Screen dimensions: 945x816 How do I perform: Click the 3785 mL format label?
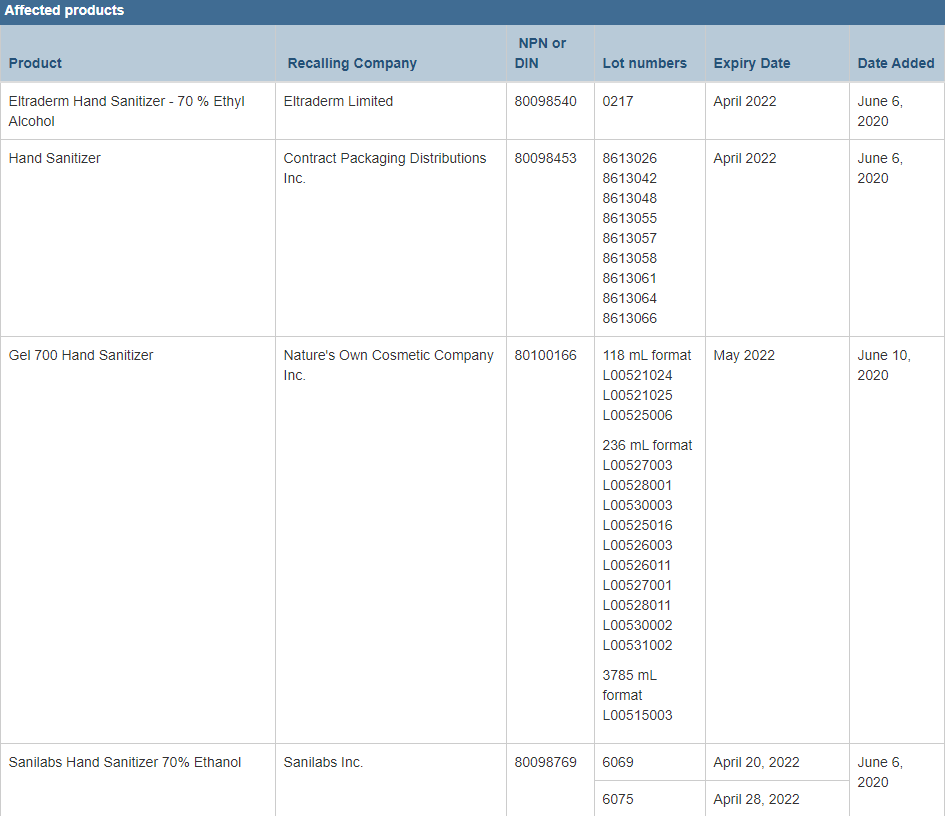[629, 685]
